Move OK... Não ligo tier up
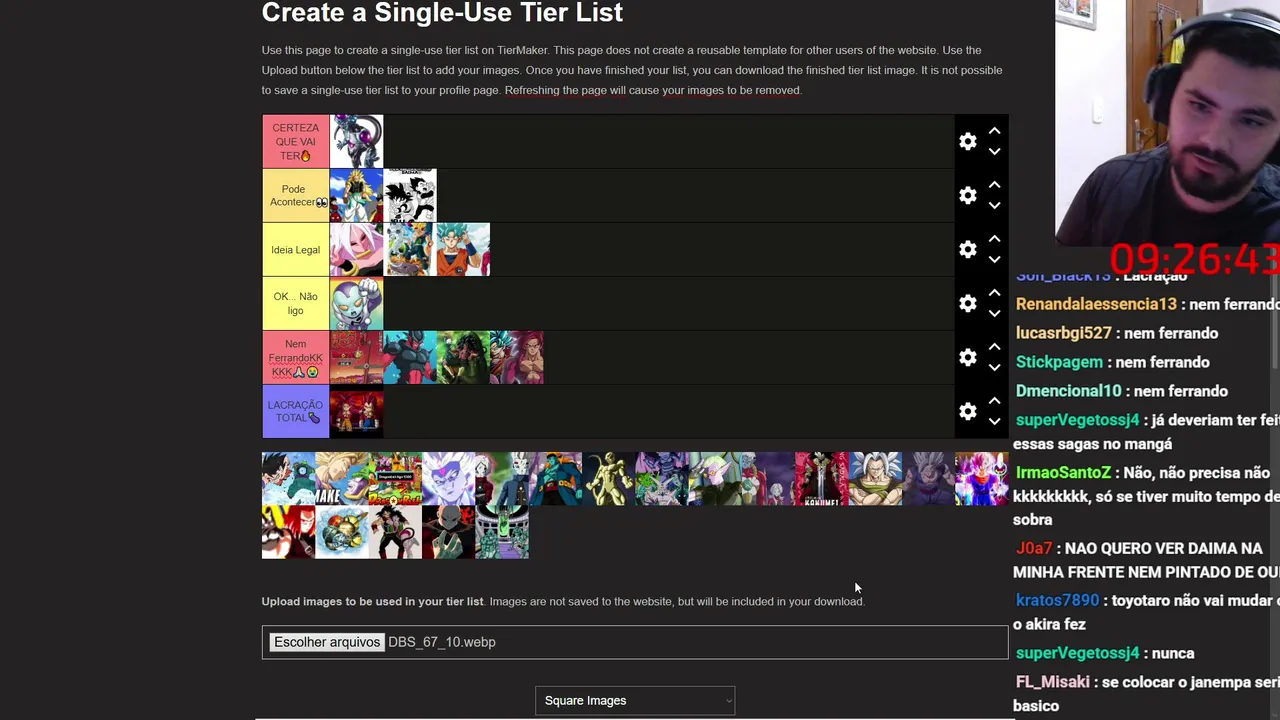The image size is (1280, 720). click(x=994, y=293)
